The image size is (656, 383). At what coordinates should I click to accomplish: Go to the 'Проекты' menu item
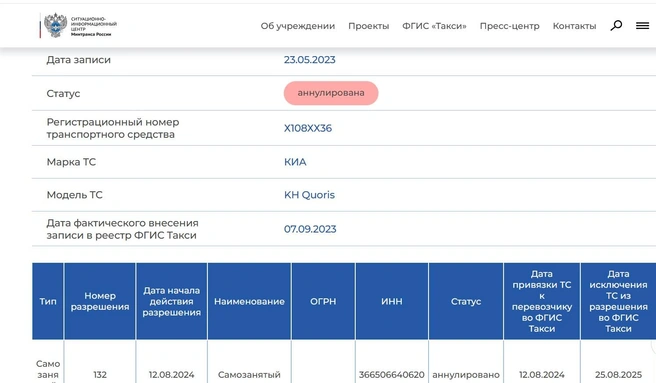coord(369,26)
